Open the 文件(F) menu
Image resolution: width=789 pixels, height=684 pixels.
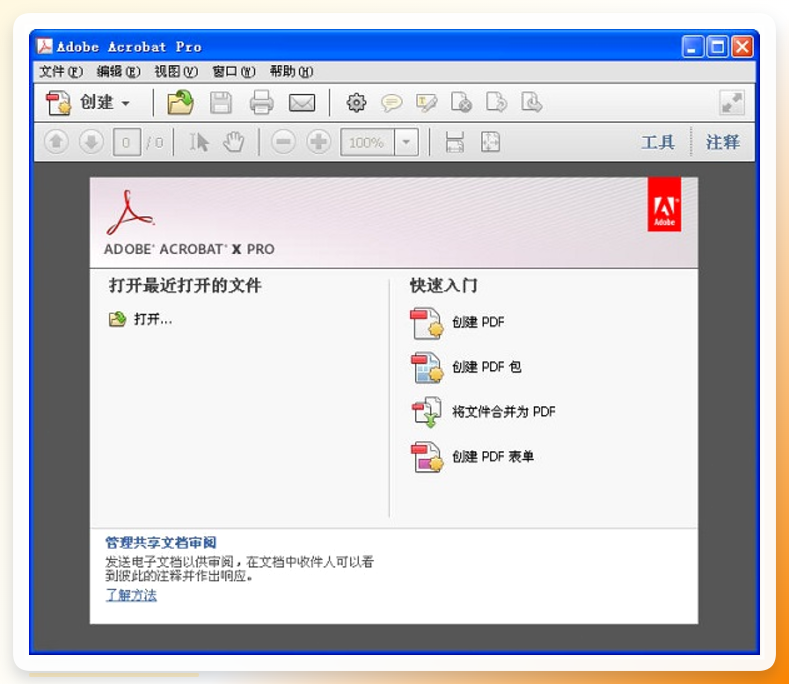point(61,72)
